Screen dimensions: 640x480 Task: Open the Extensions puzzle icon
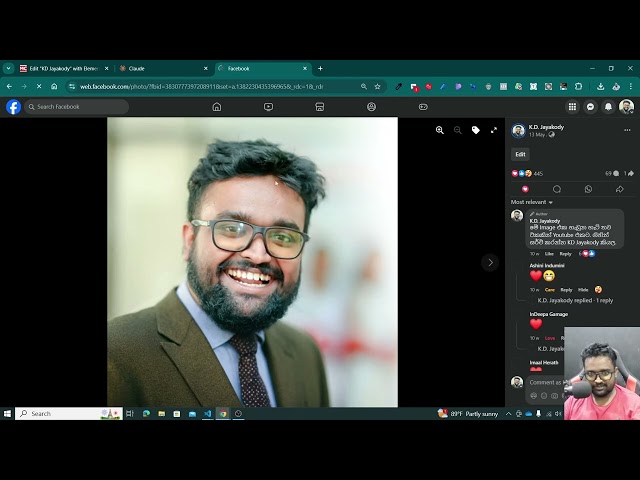(x=578, y=87)
